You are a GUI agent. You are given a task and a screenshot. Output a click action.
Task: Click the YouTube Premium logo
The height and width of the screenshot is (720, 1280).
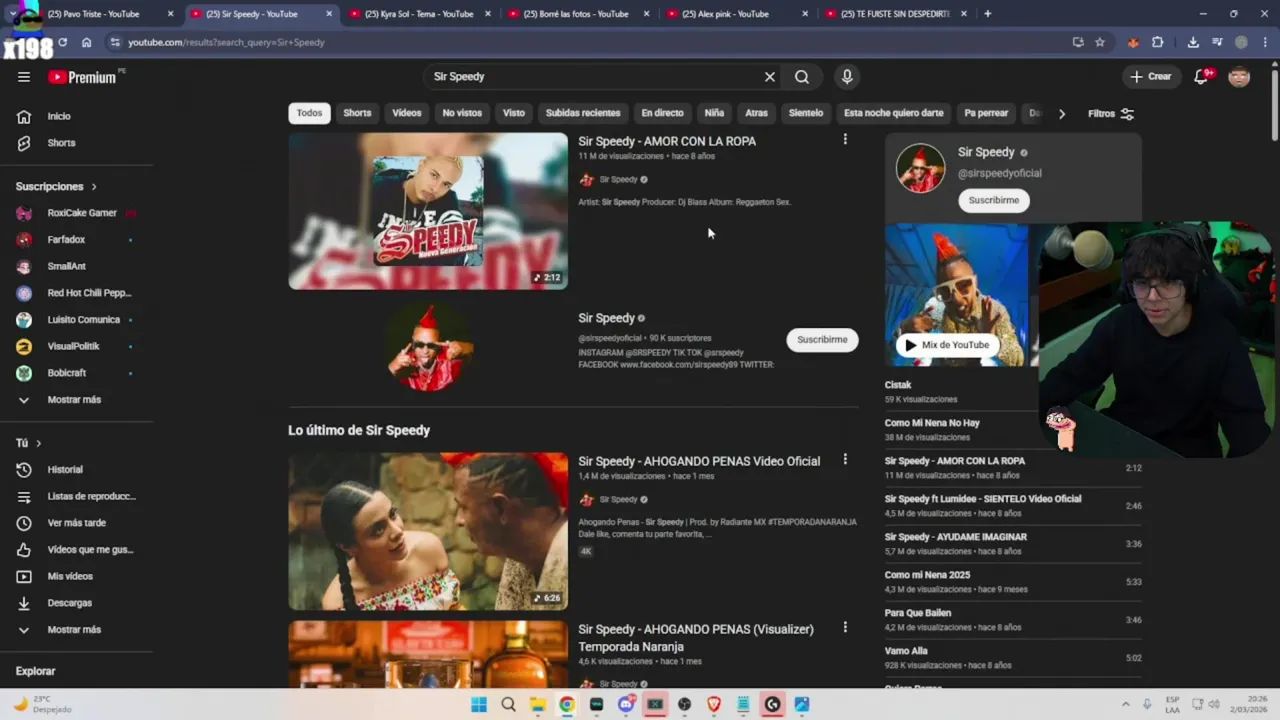(82, 77)
